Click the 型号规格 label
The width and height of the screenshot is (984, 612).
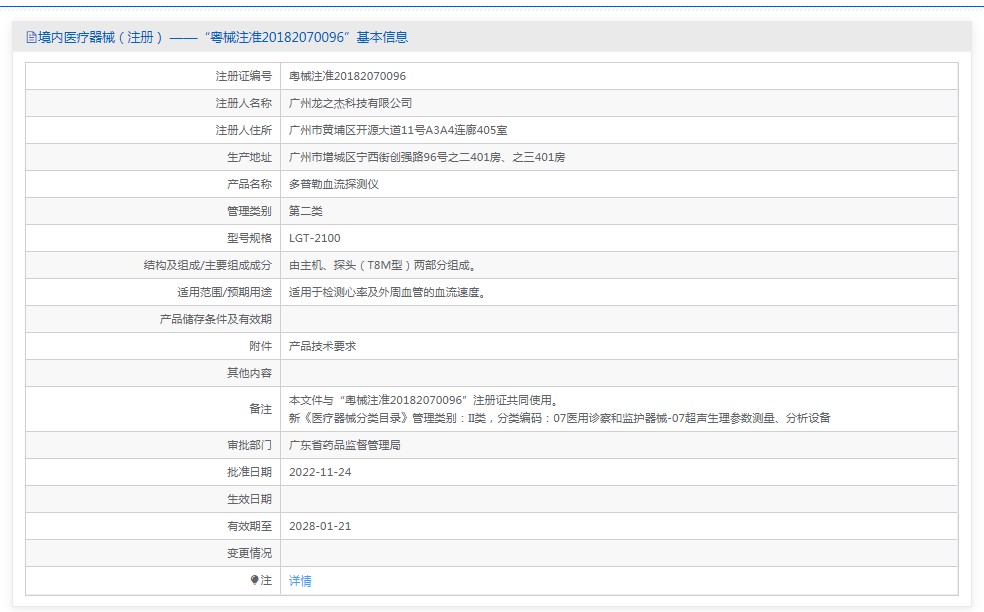click(249, 238)
